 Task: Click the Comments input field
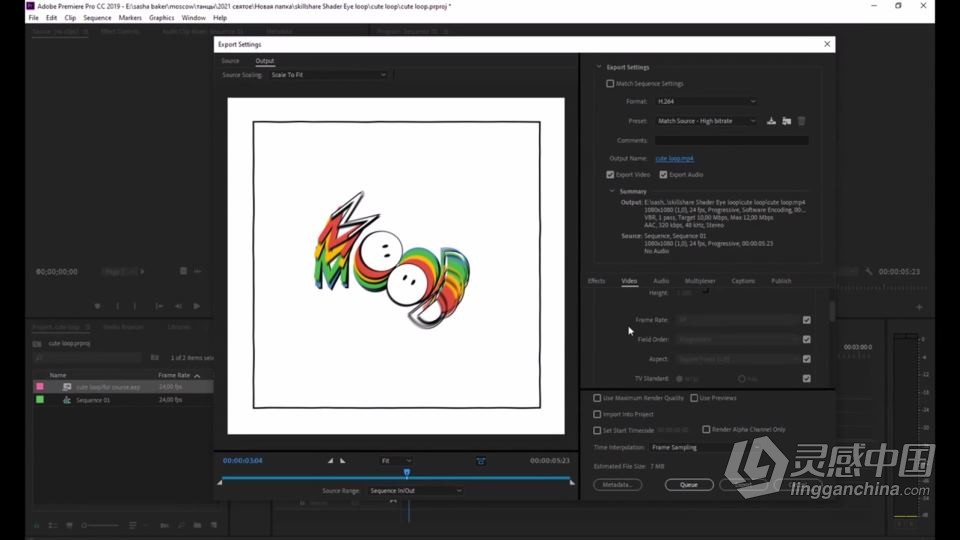731,141
